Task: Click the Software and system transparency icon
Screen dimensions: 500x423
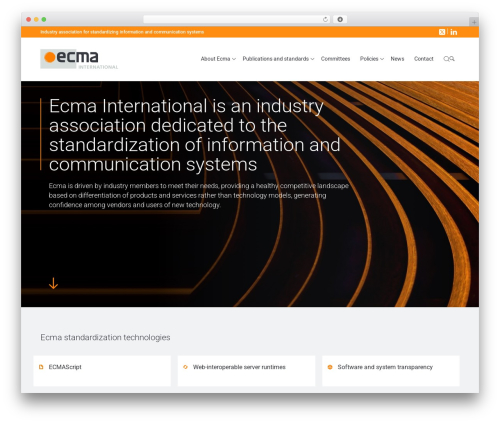Action: tap(330, 367)
